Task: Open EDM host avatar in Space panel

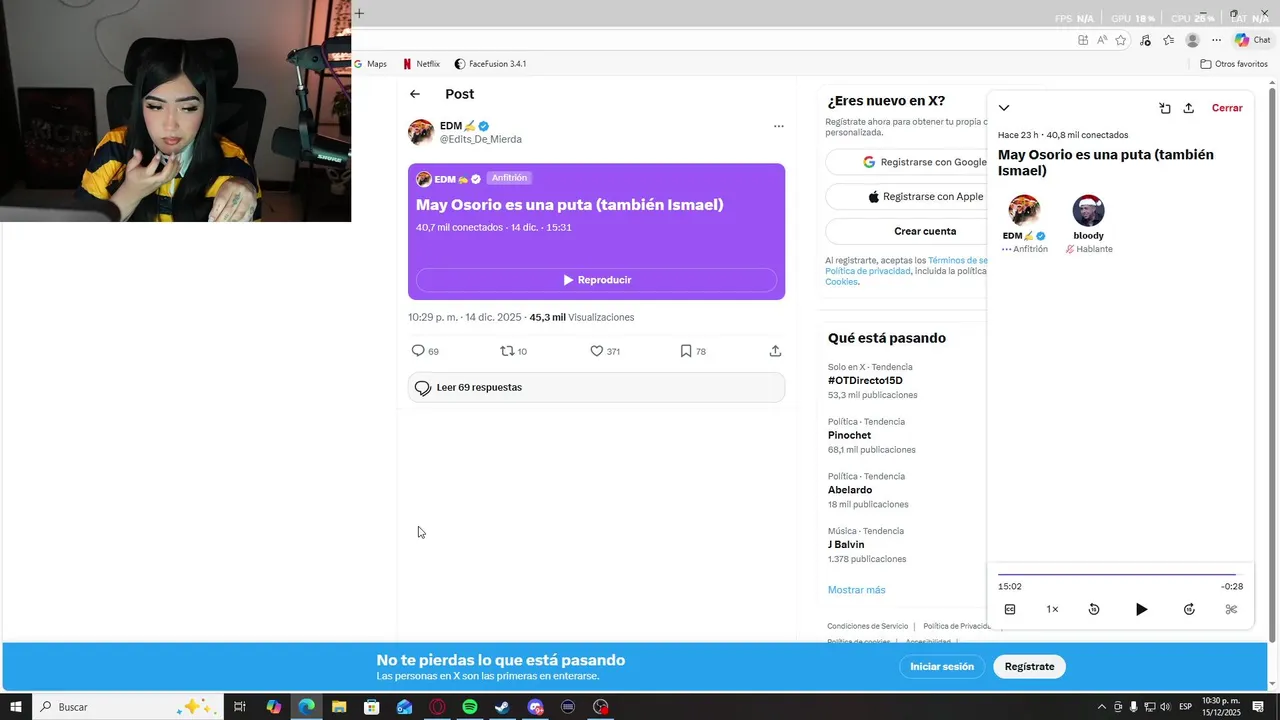Action: (1024, 211)
